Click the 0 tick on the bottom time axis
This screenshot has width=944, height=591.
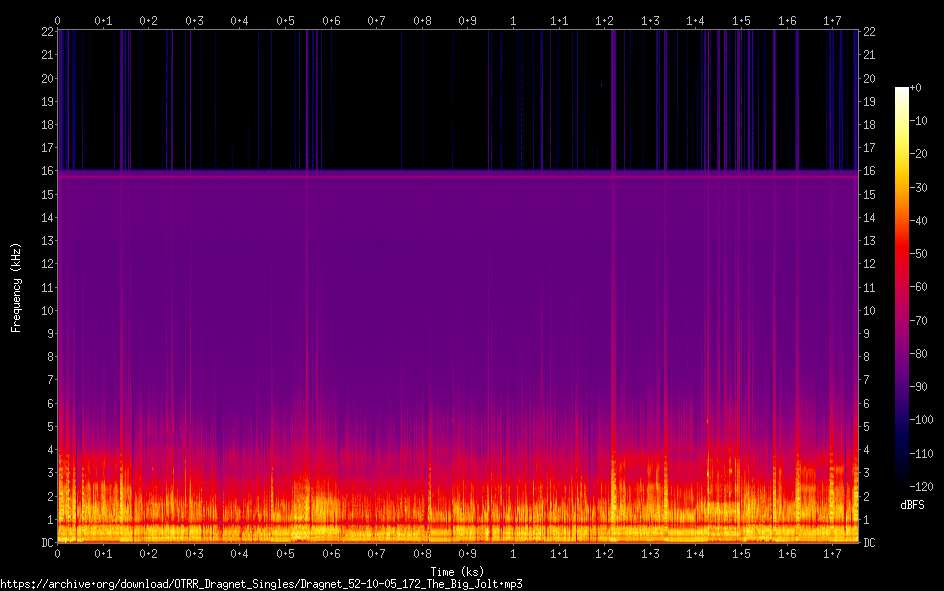pos(58,553)
